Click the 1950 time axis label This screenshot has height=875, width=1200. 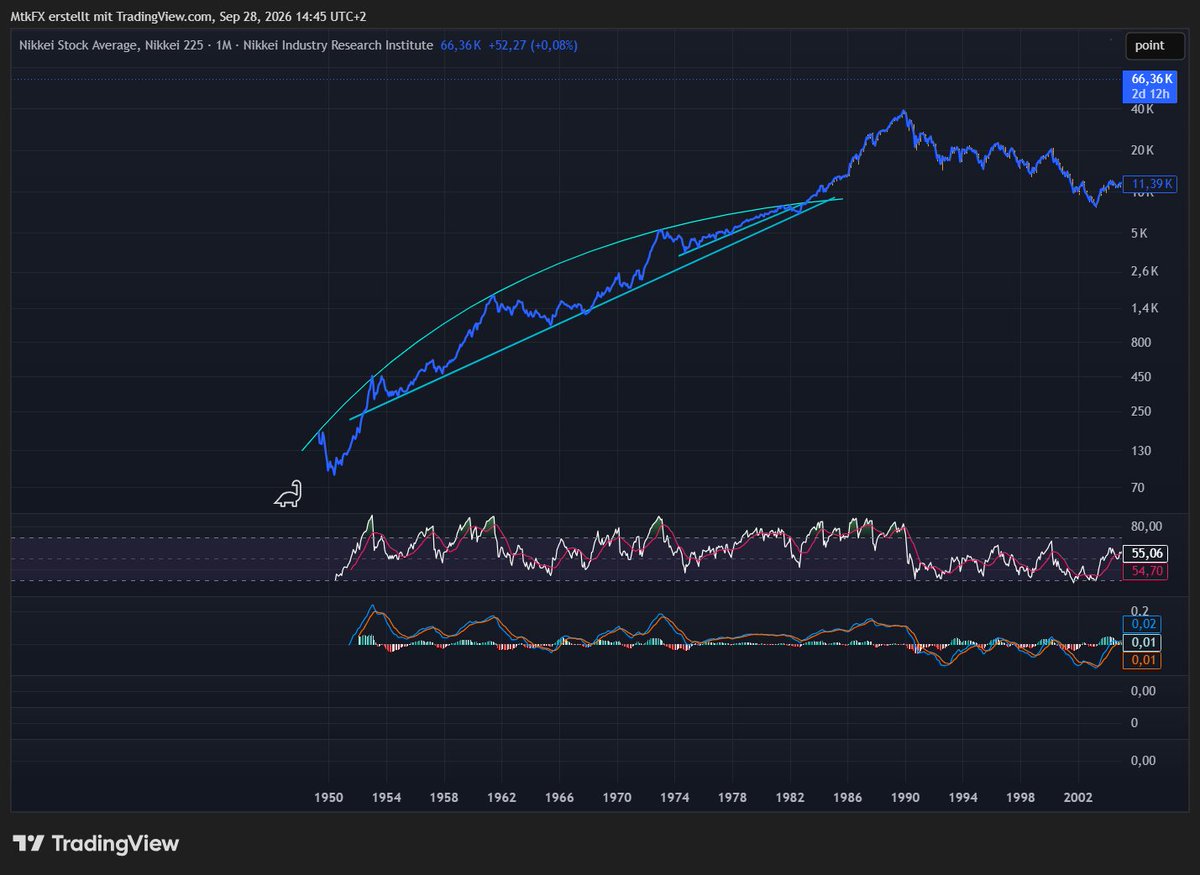point(329,797)
